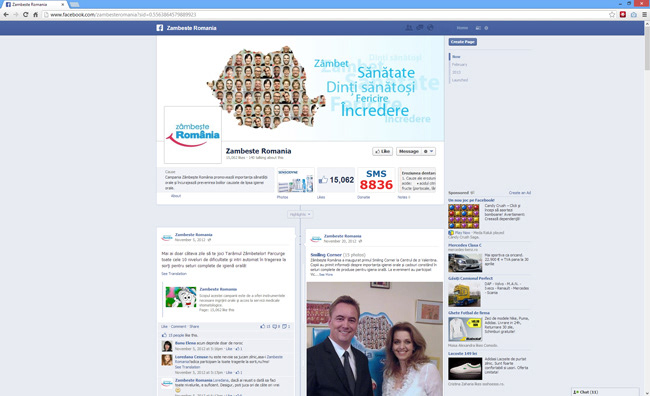This screenshot has width=650, height=396.
Task: Open the account settings dropdown in the header
Action: coord(486,28)
